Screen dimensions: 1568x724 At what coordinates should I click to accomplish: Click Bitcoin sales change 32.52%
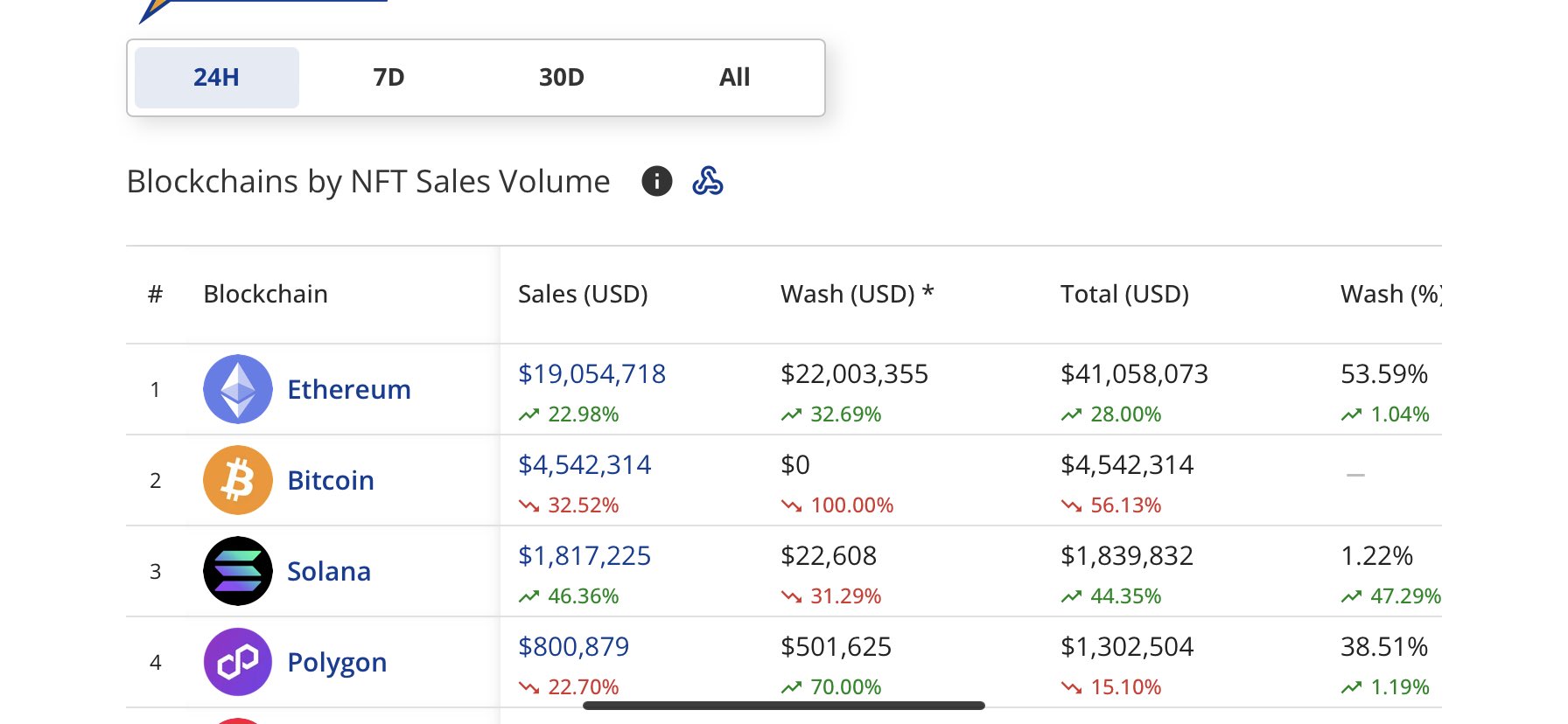[569, 505]
